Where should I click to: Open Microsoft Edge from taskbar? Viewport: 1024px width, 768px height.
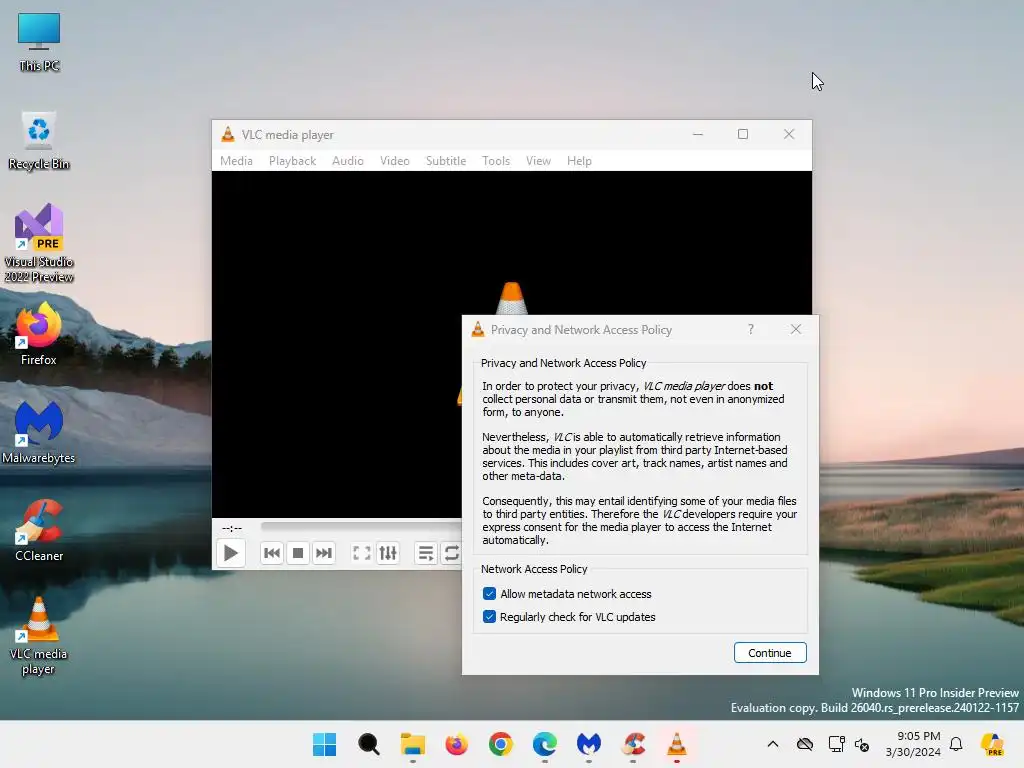[x=545, y=744]
